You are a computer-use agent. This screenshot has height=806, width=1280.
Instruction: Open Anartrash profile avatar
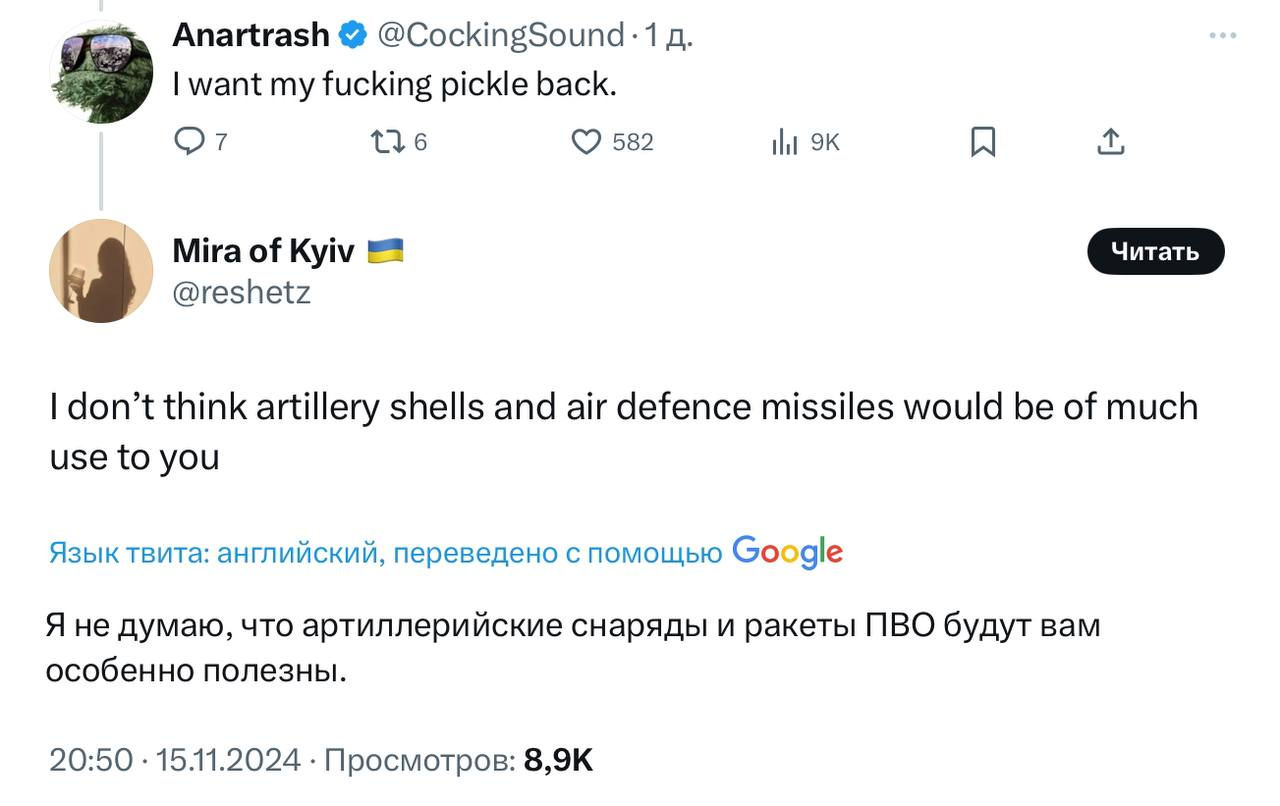coord(101,72)
